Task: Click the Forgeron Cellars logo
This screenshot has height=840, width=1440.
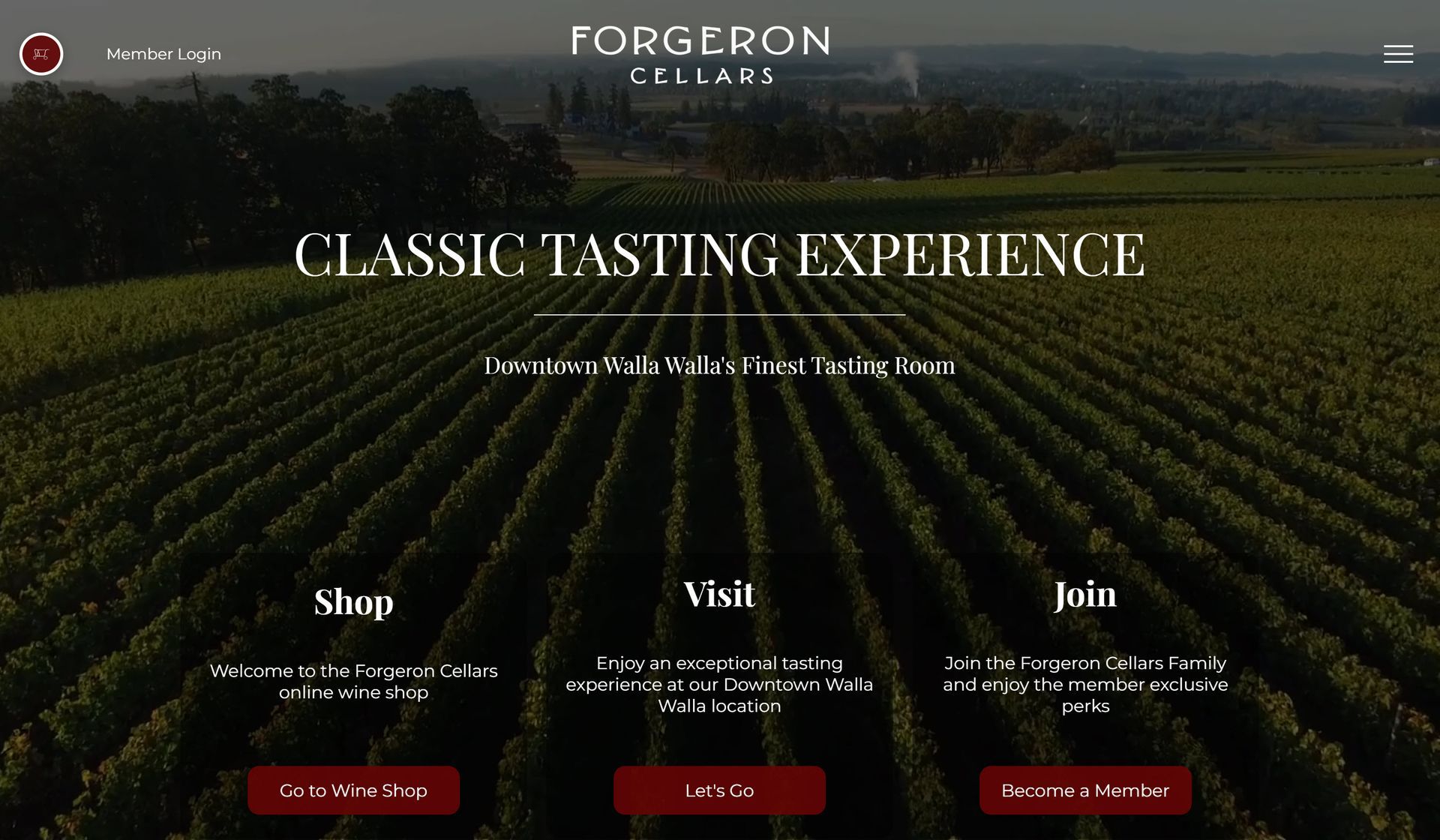Action: pos(700,54)
